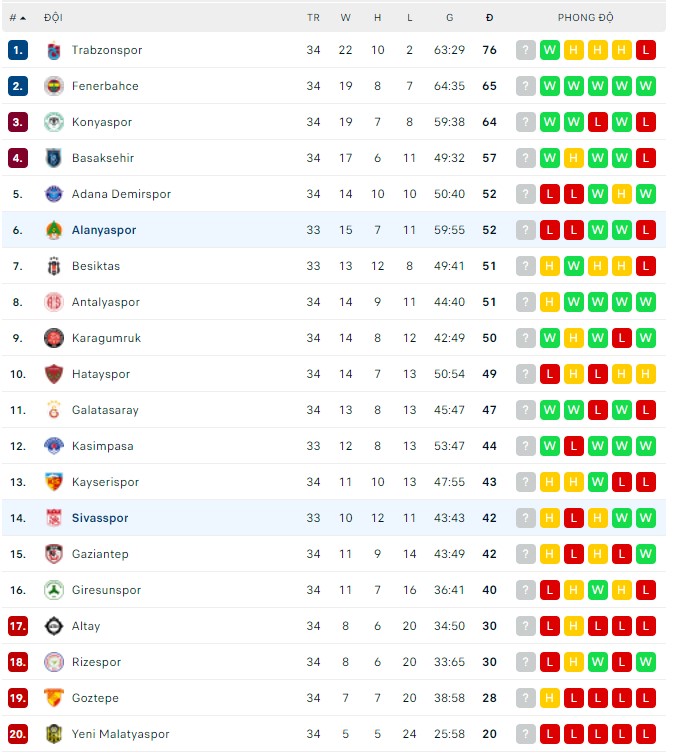The image size is (673, 753).
Task: Click the PHONG ĐỘ form column header
Action: pyautogui.click(x=585, y=18)
